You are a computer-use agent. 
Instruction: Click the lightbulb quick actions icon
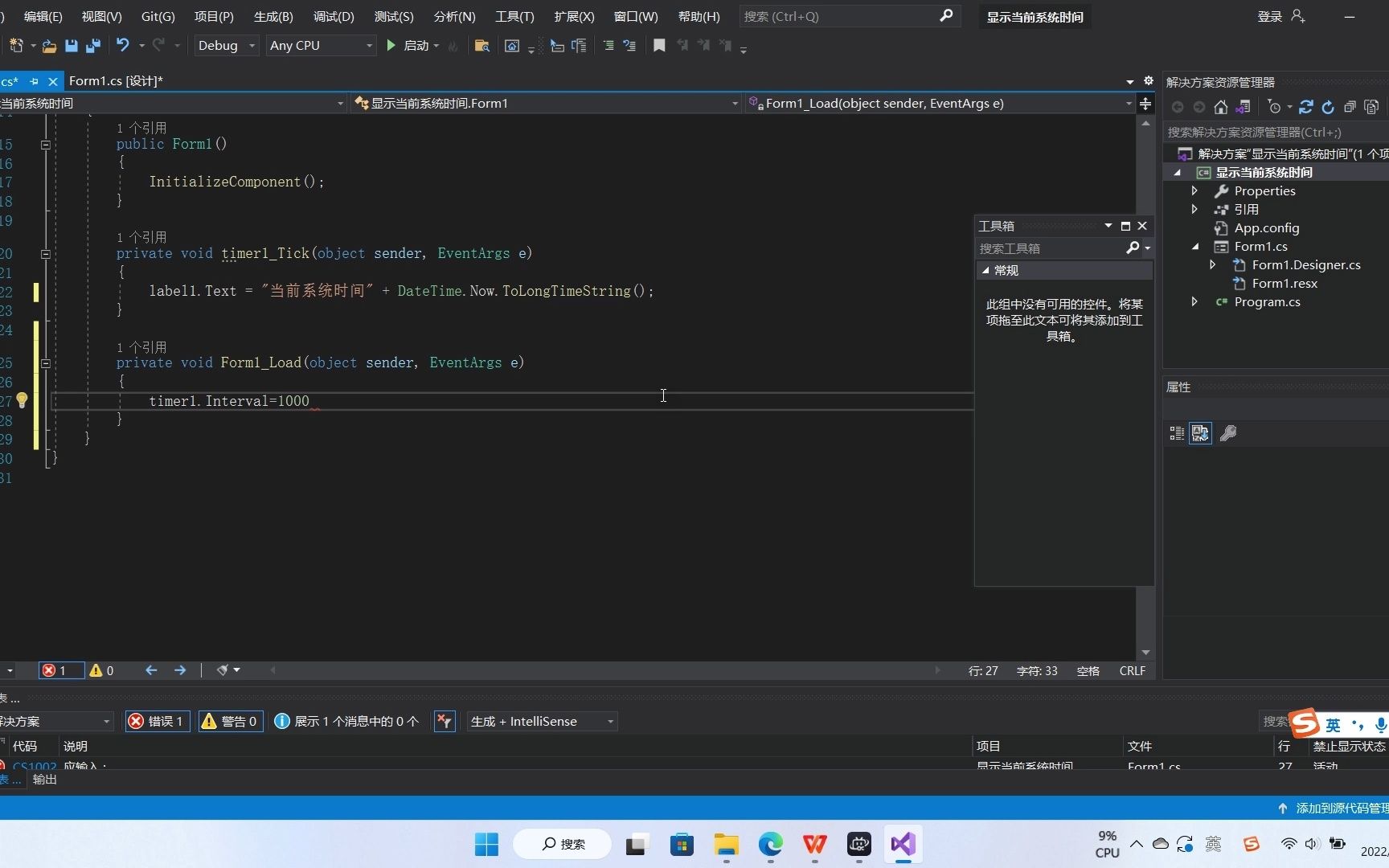22,400
